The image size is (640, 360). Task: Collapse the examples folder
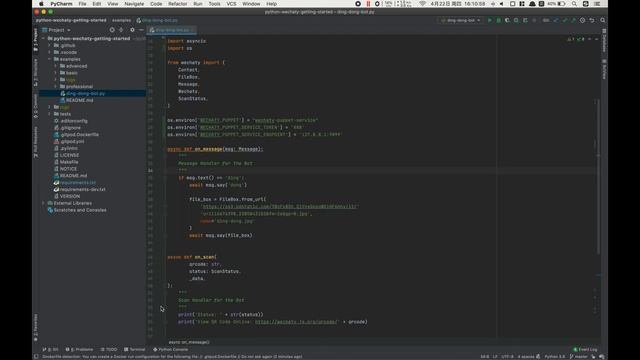[x=50, y=59]
